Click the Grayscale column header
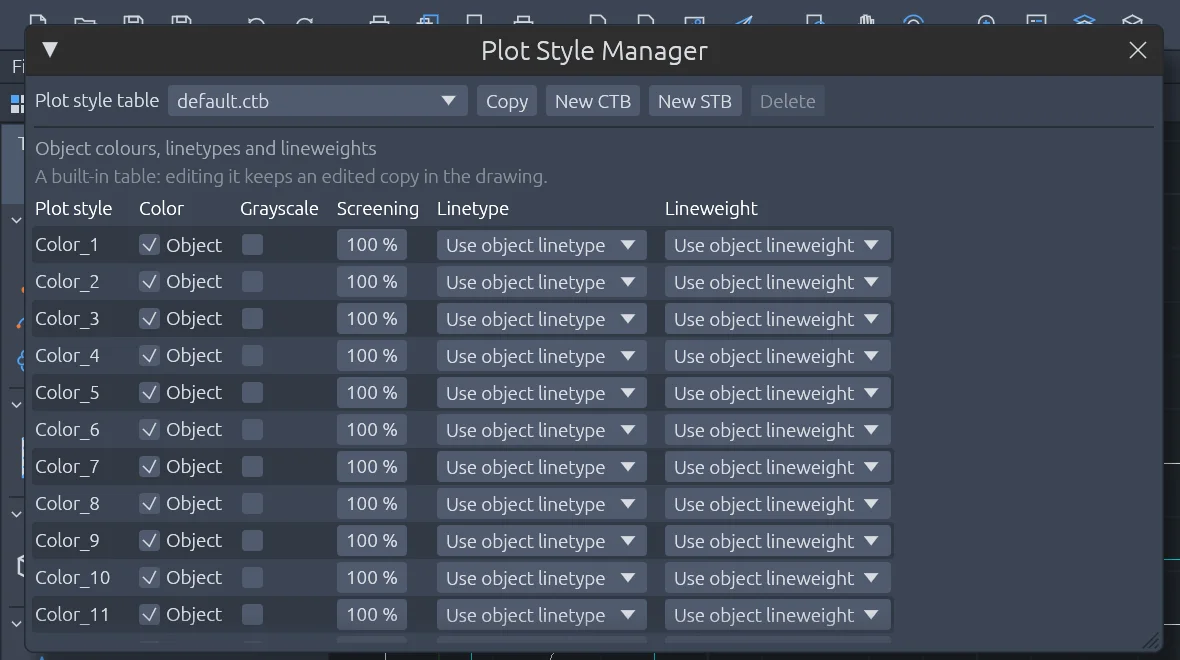The width and height of the screenshot is (1180, 660). click(279, 208)
